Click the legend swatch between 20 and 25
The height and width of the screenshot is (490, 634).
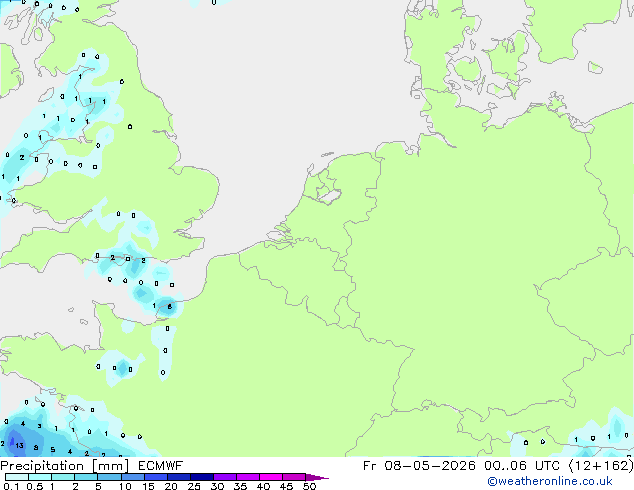point(179,477)
